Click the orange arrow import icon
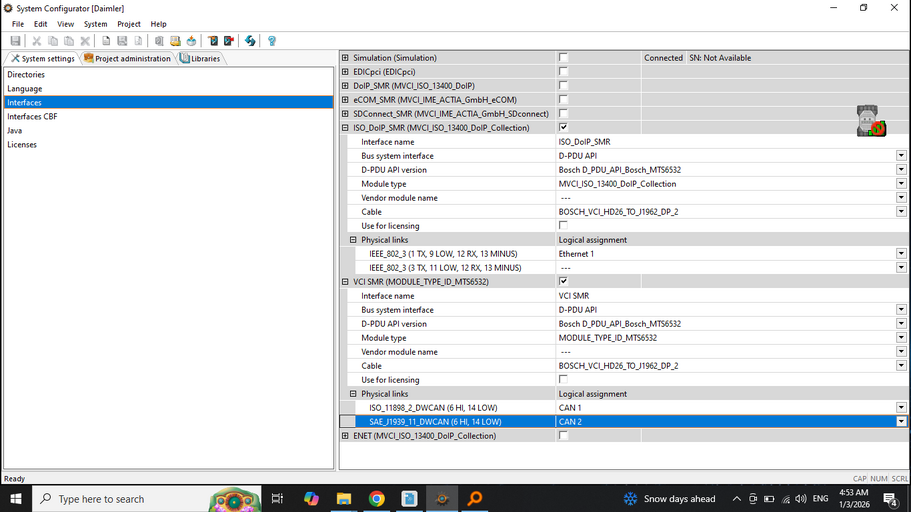 click(x=191, y=41)
